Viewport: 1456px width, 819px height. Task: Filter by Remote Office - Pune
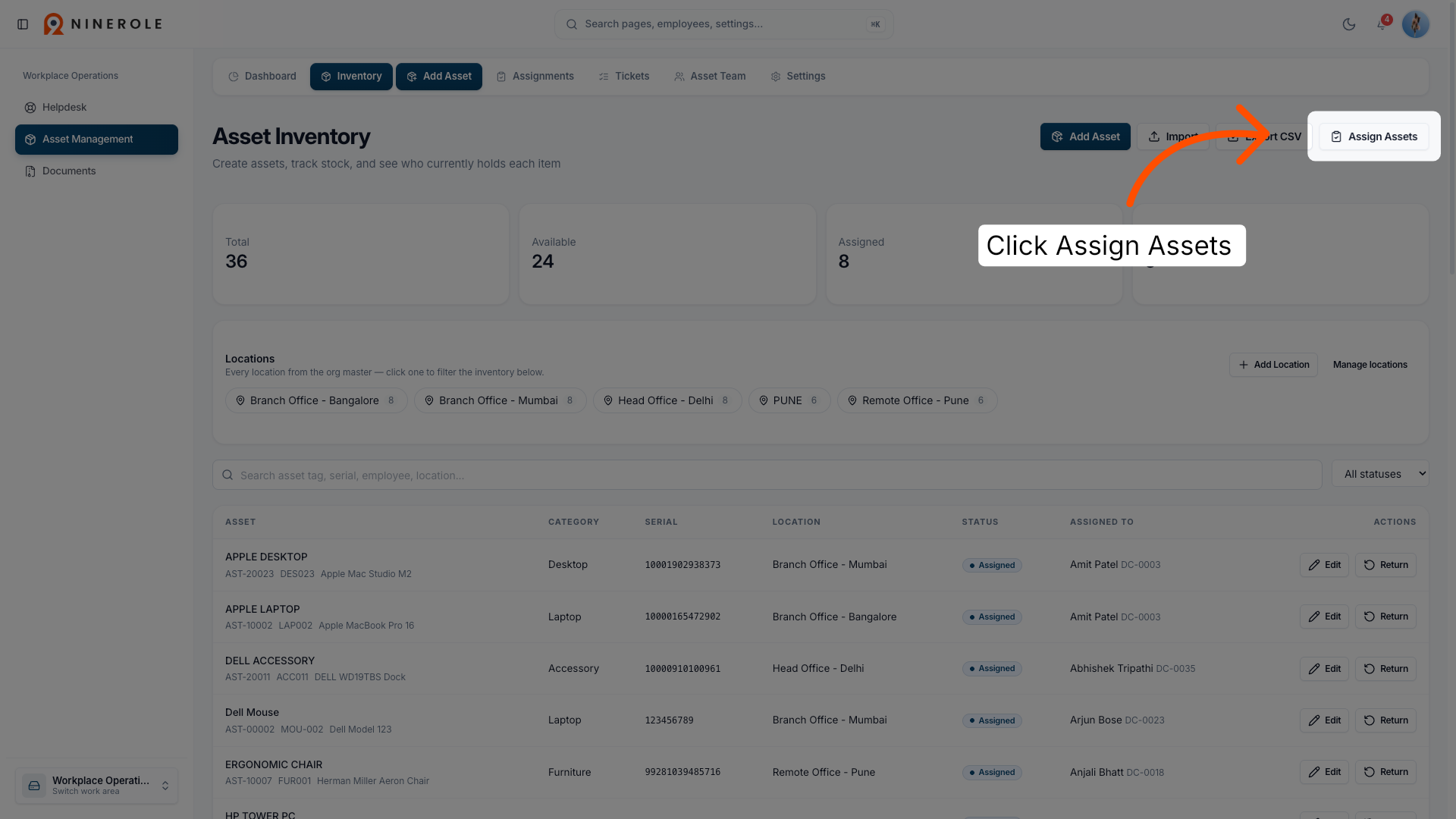pos(918,400)
